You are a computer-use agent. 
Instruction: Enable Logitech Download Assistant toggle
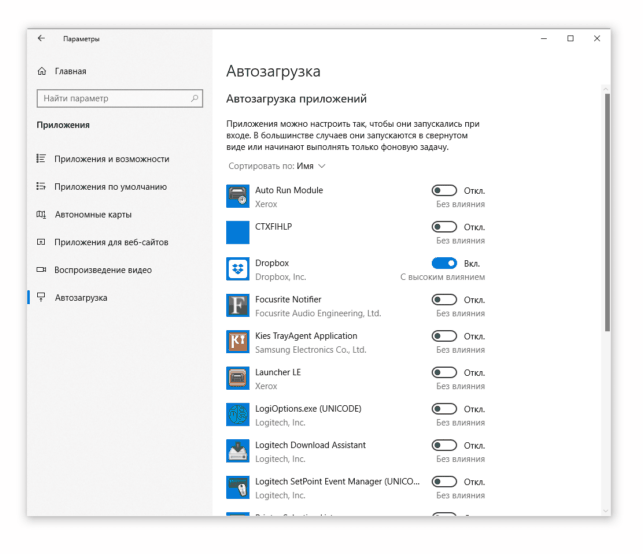coord(444,445)
